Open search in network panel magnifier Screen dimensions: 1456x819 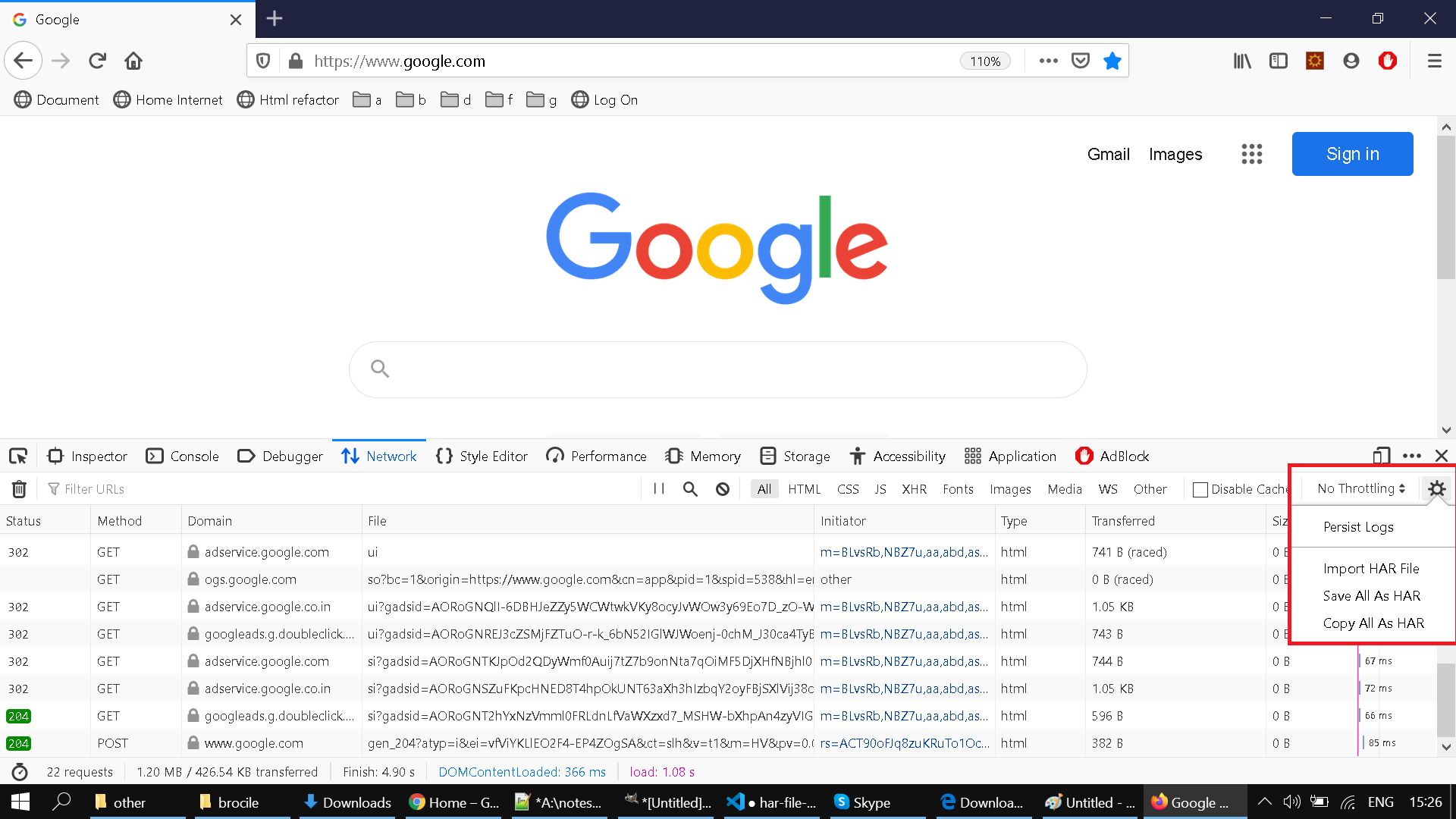coord(690,489)
